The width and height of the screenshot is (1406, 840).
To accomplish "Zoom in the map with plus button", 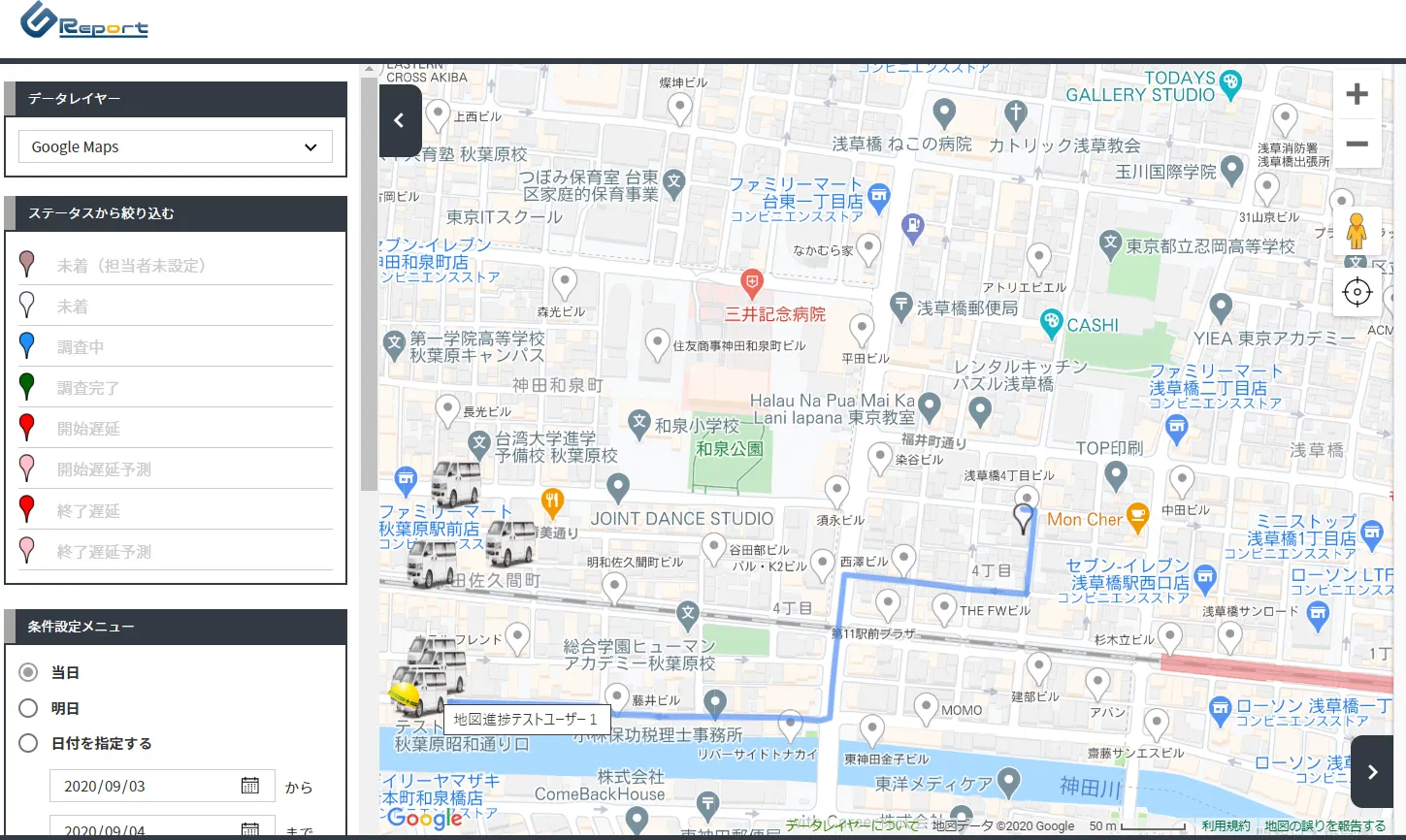I will [1357, 94].
